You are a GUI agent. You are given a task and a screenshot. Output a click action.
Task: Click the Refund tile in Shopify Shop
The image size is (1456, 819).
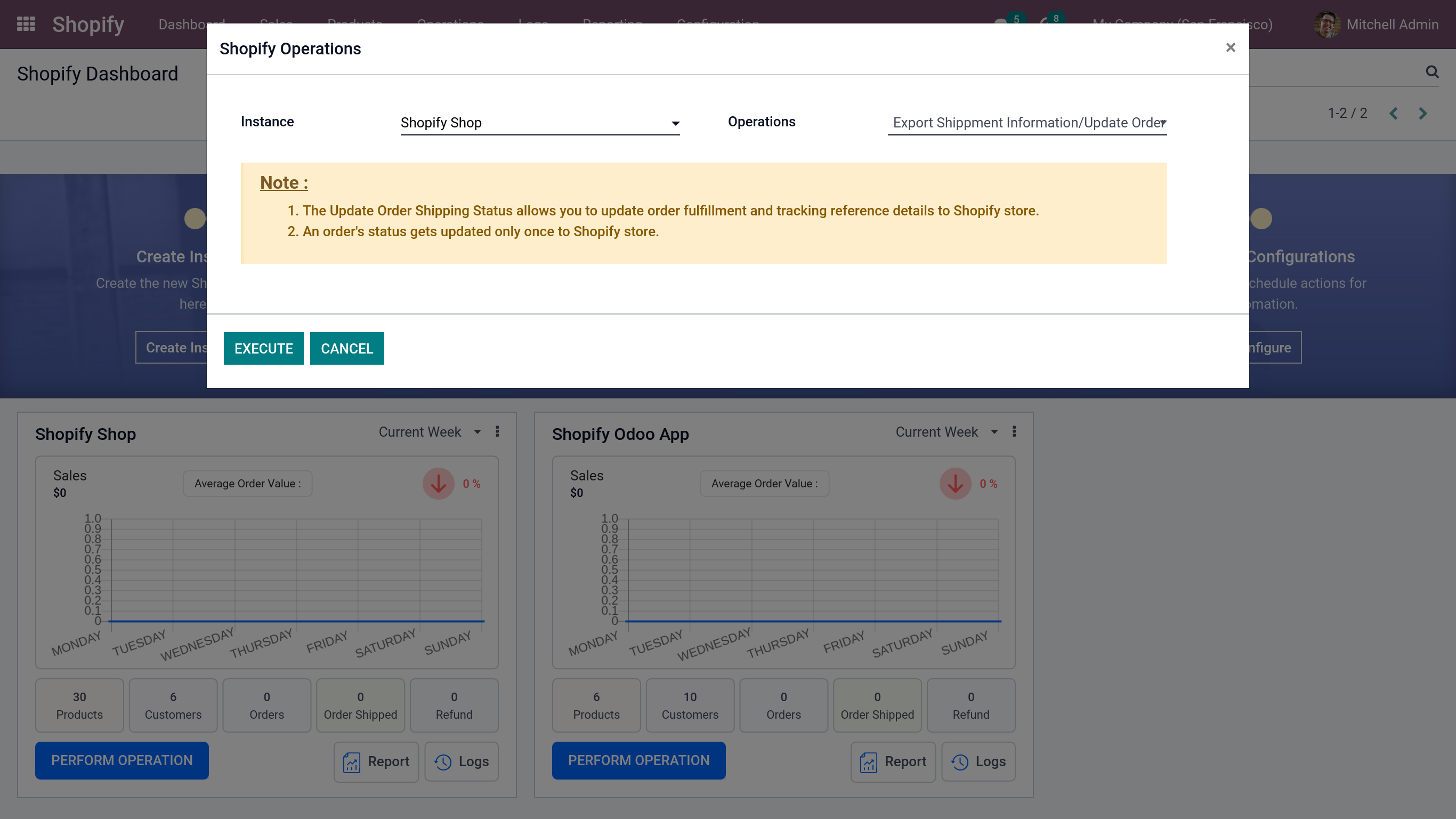pos(454,705)
